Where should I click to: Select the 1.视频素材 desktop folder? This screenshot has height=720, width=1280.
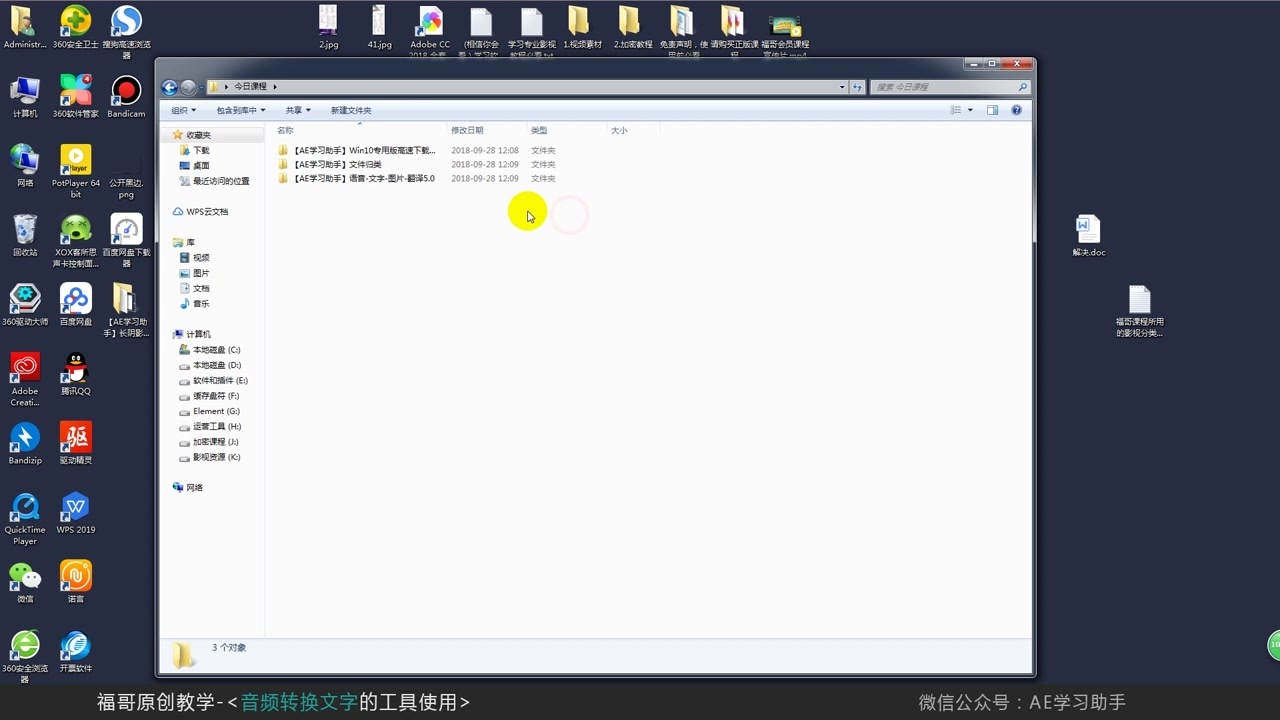(x=582, y=27)
